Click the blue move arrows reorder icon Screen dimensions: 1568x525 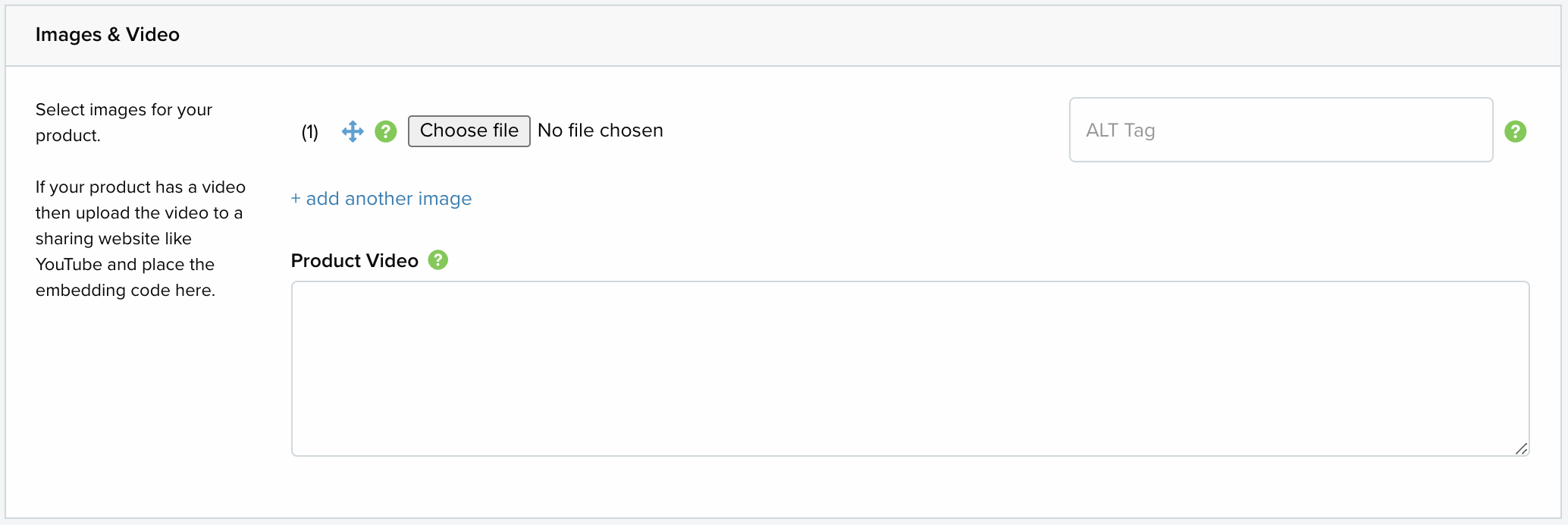pos(353,131)
